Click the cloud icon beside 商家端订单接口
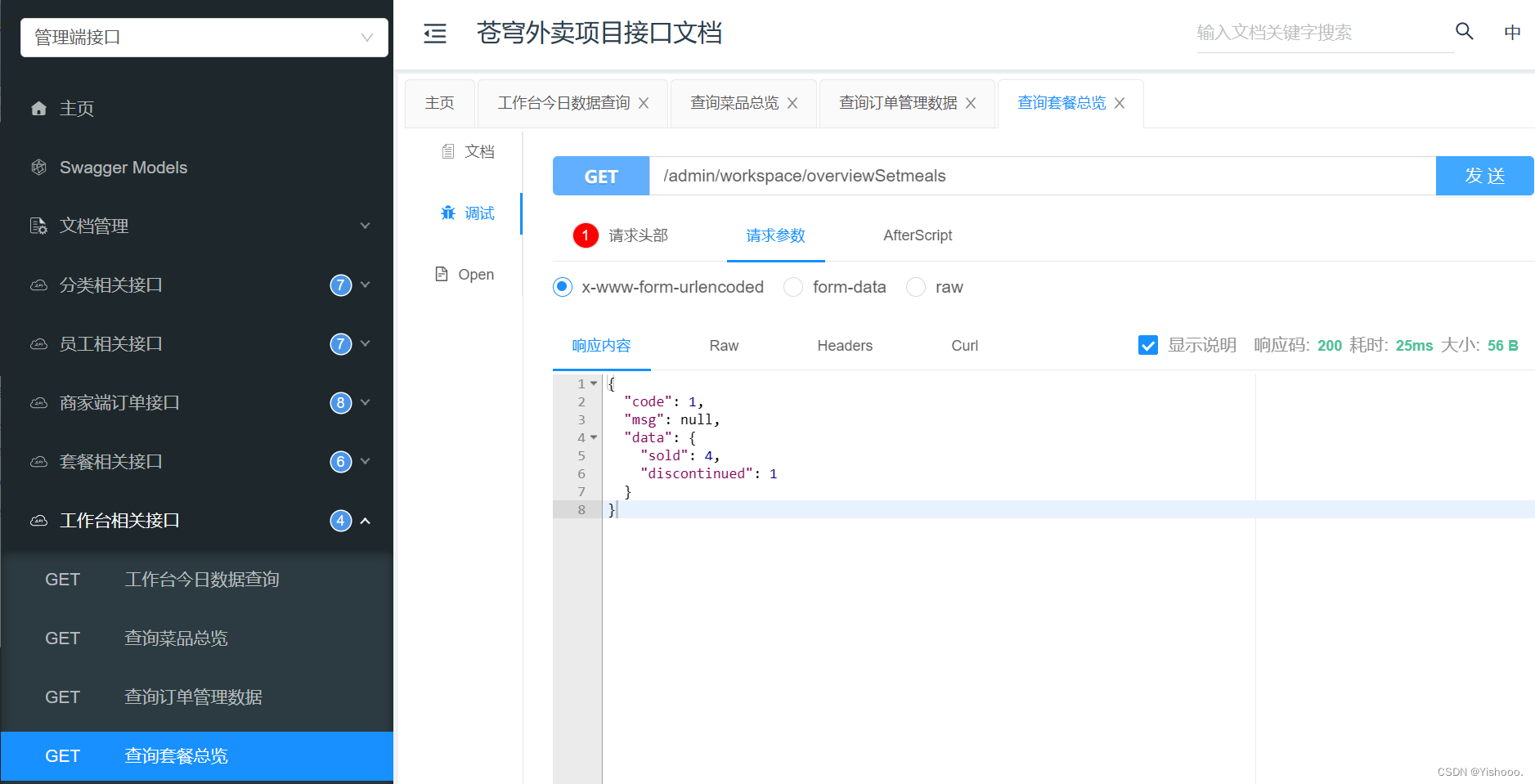Screen dimensions: 1535x784 pos(38,403)
